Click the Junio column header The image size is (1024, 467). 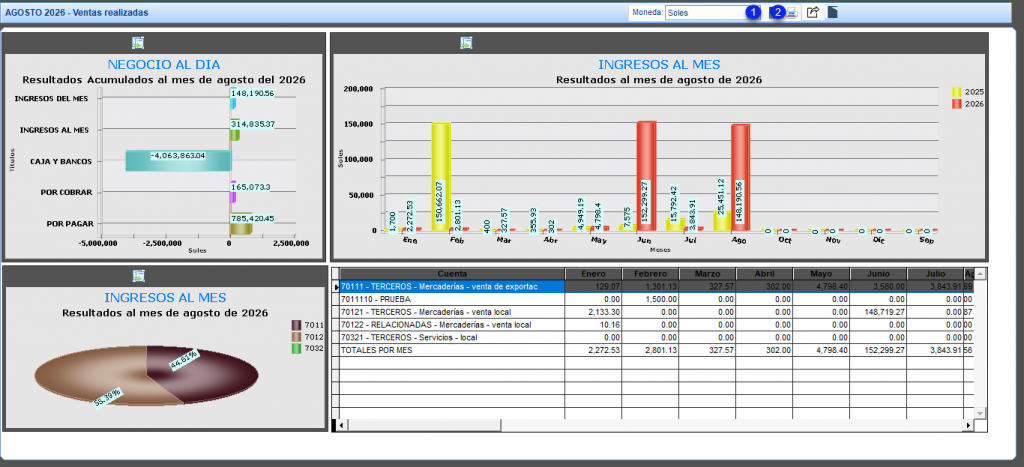[878, 274]
